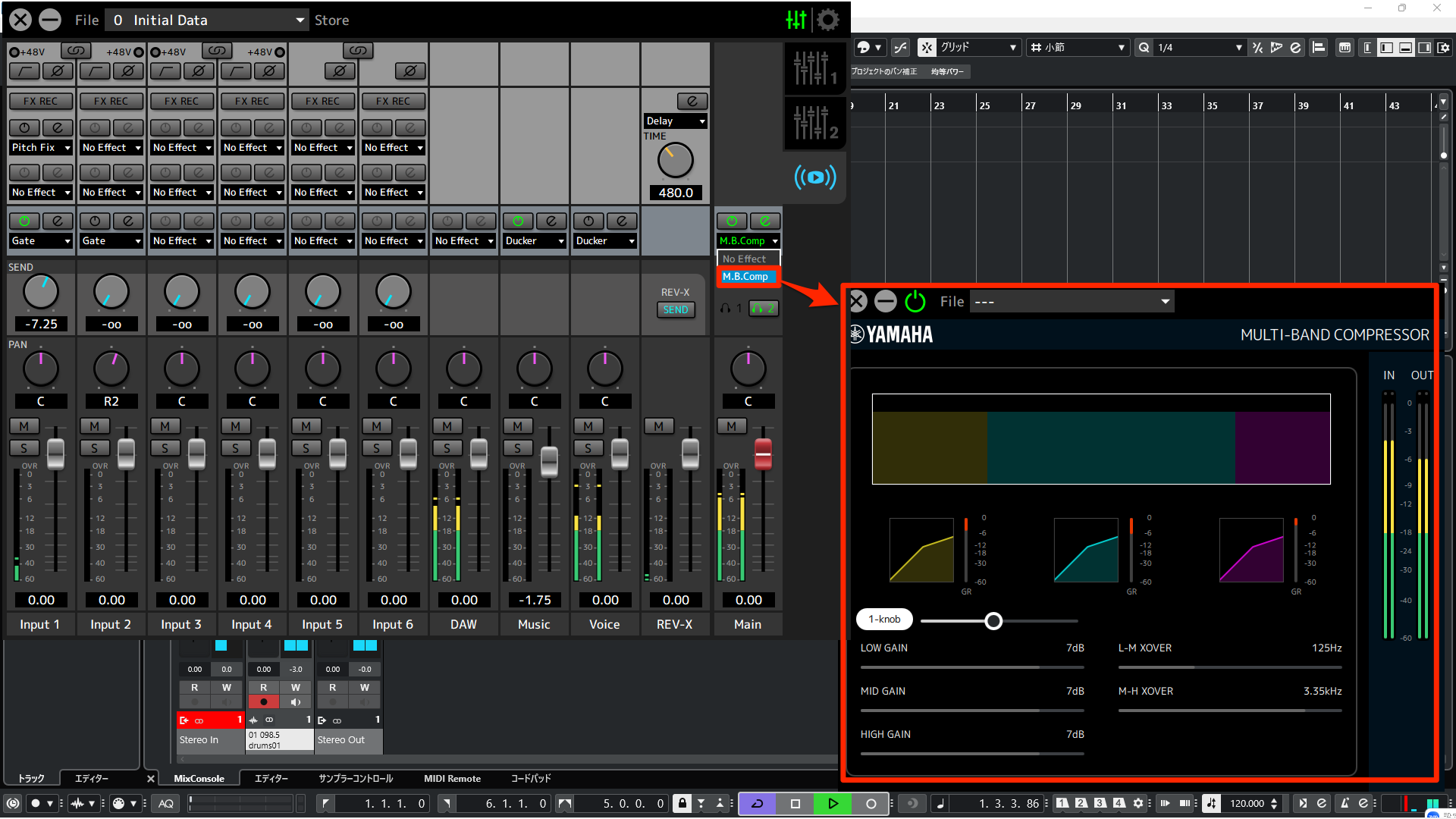The image size is (1456, 819).
Task: Click the iterative quantize Q icon
Action: pos(1144,47)
